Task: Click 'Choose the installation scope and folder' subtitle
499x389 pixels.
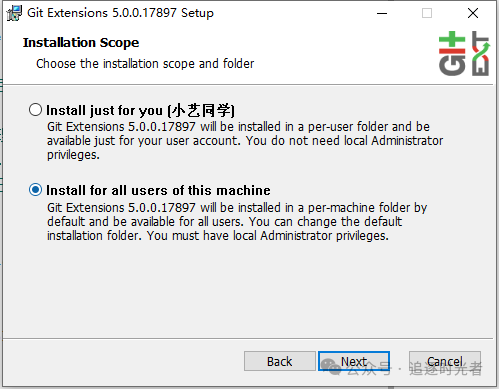Action: tap(145, 63)
